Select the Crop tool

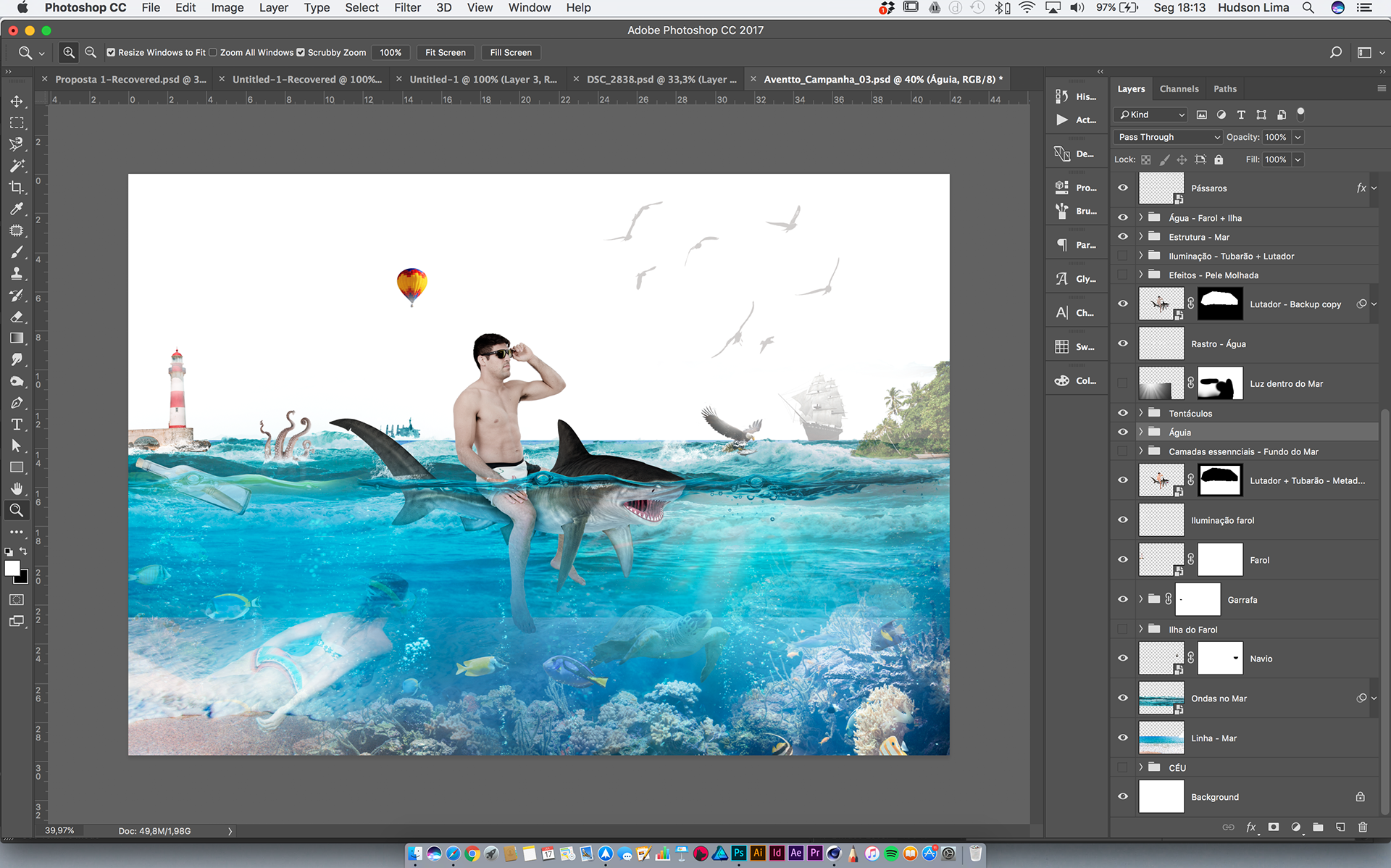click(16, 187)
